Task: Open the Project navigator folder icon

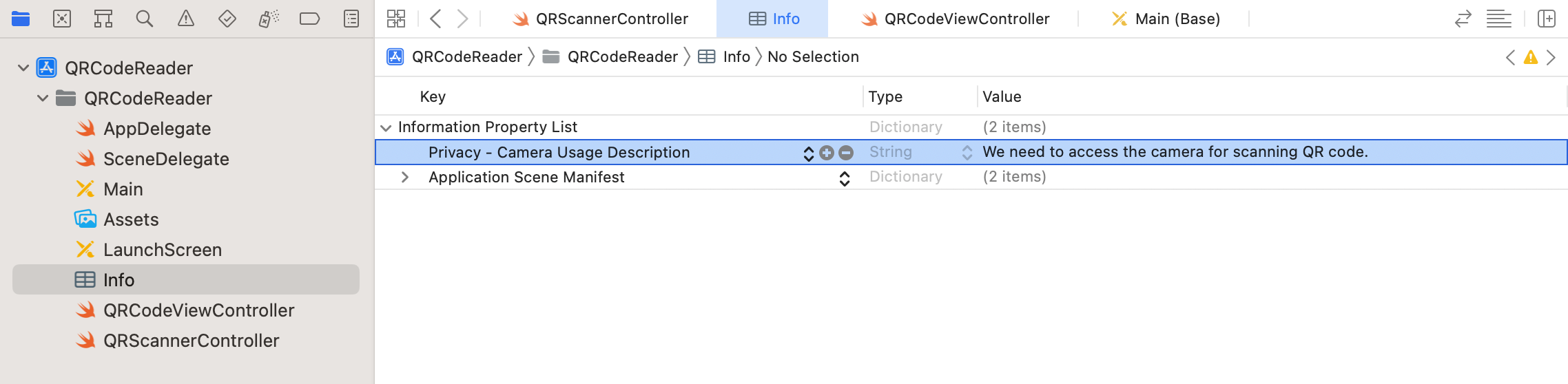Action: pyautogui.click(x=21, y=19)
